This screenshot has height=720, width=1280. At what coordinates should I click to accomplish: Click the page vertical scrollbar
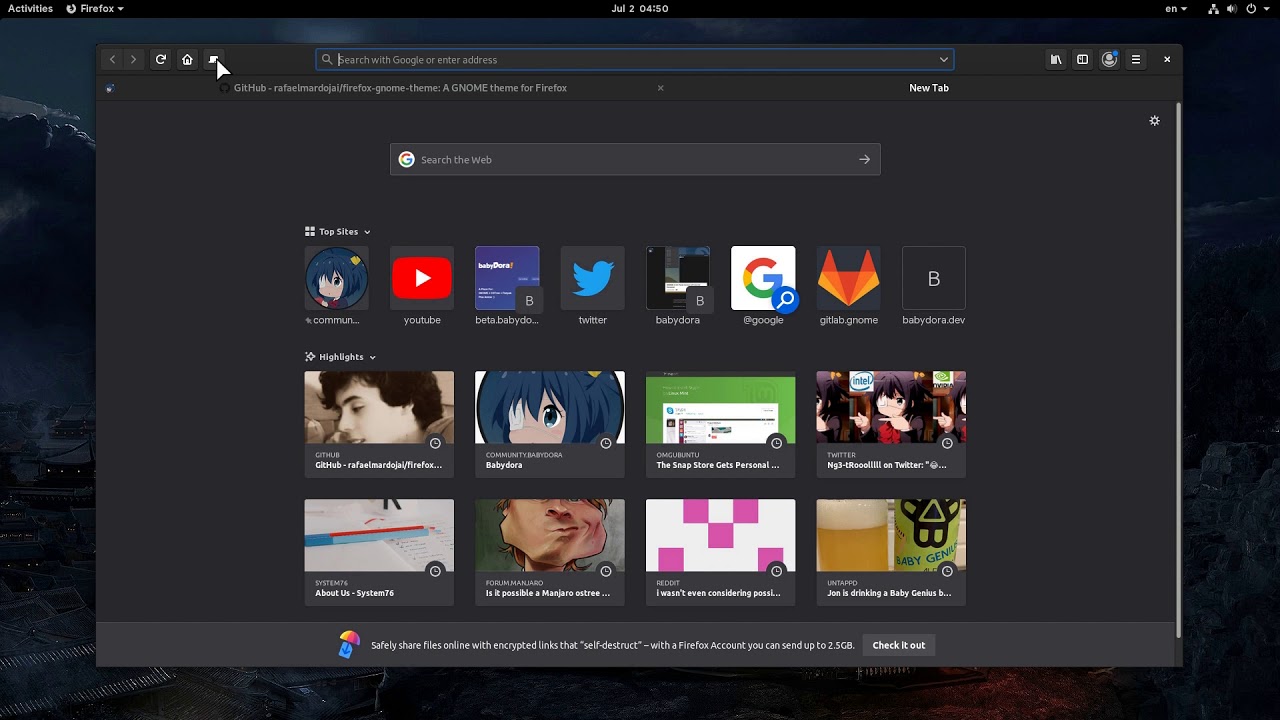point(1178,370)
